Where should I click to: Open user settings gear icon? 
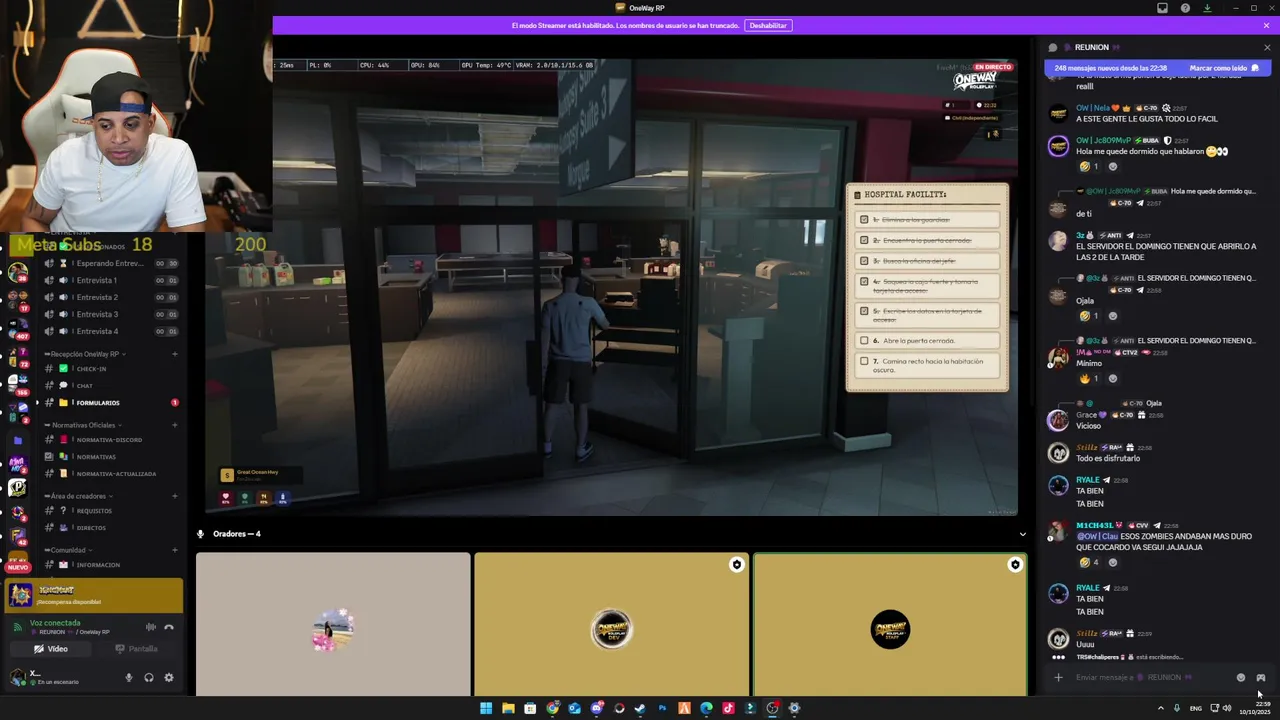pyautogui.click(x=169, y=677)
